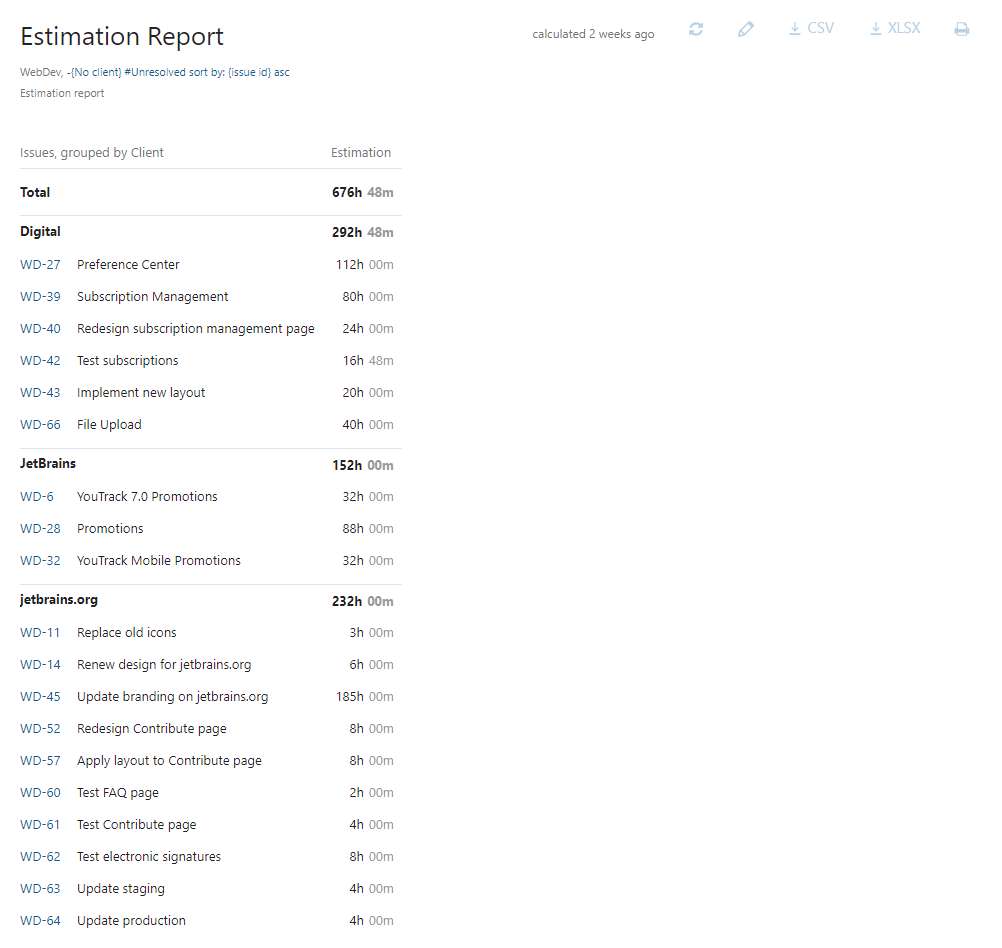The image size is (1002, 948).
Task: Open WD-42 Test subscriptions issue
Action: click(40, 360)
